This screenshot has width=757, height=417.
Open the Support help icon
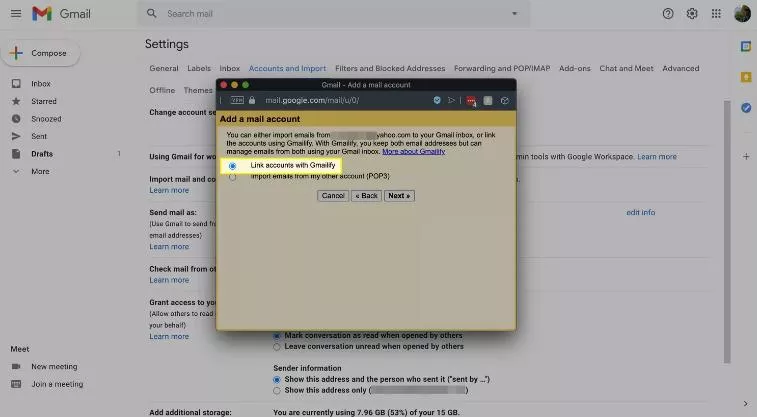pyautogui.click(x=668, y=14)
